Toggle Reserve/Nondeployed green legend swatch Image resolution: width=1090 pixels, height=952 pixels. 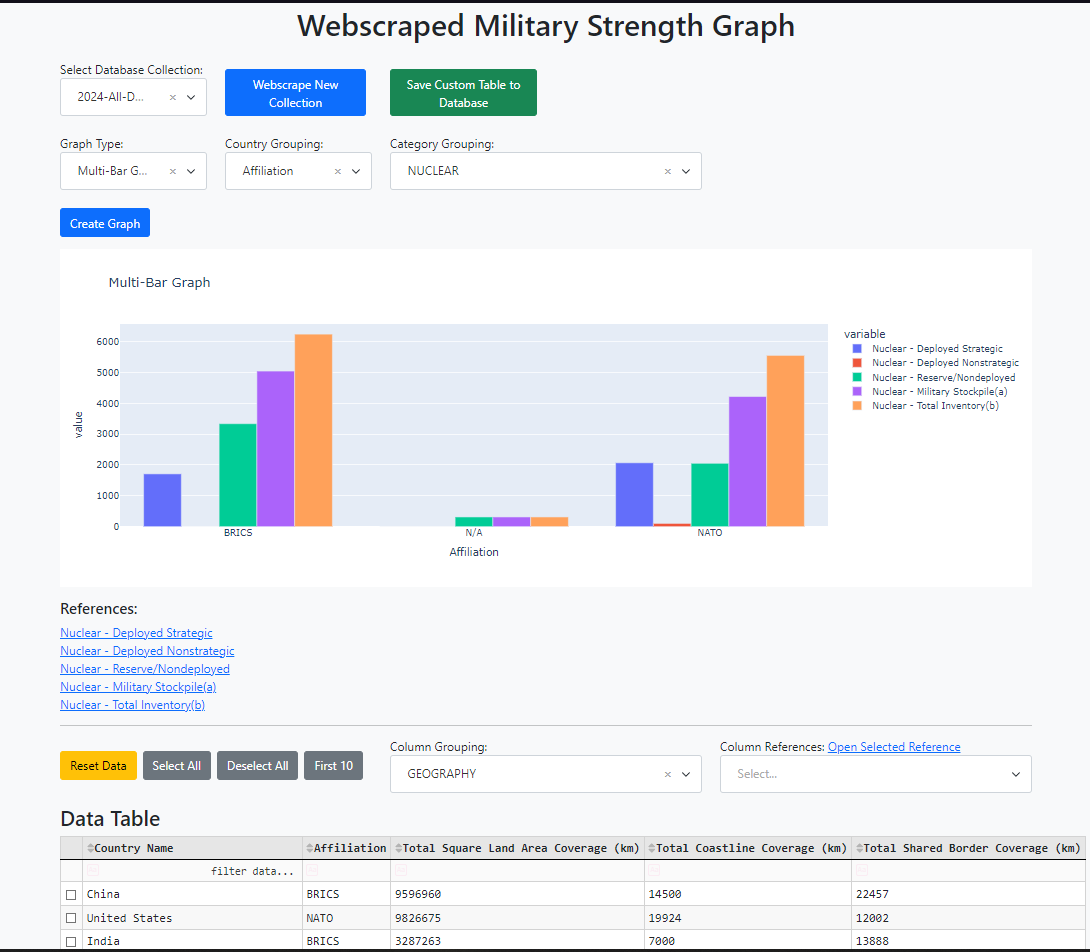[857, 377]
